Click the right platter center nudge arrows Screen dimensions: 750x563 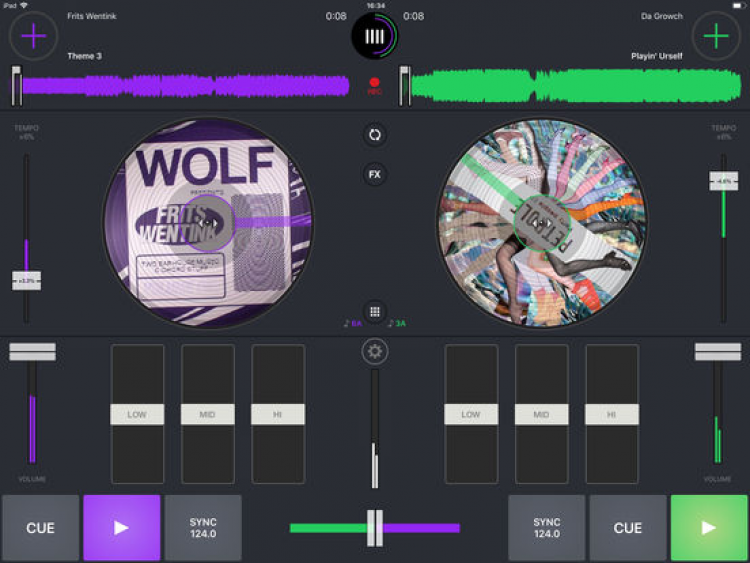pos(541,223)
